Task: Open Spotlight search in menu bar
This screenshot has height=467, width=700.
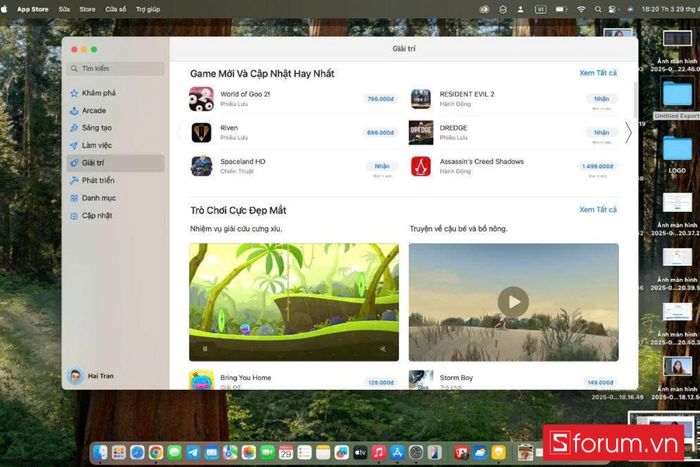Action: point(598,9)
